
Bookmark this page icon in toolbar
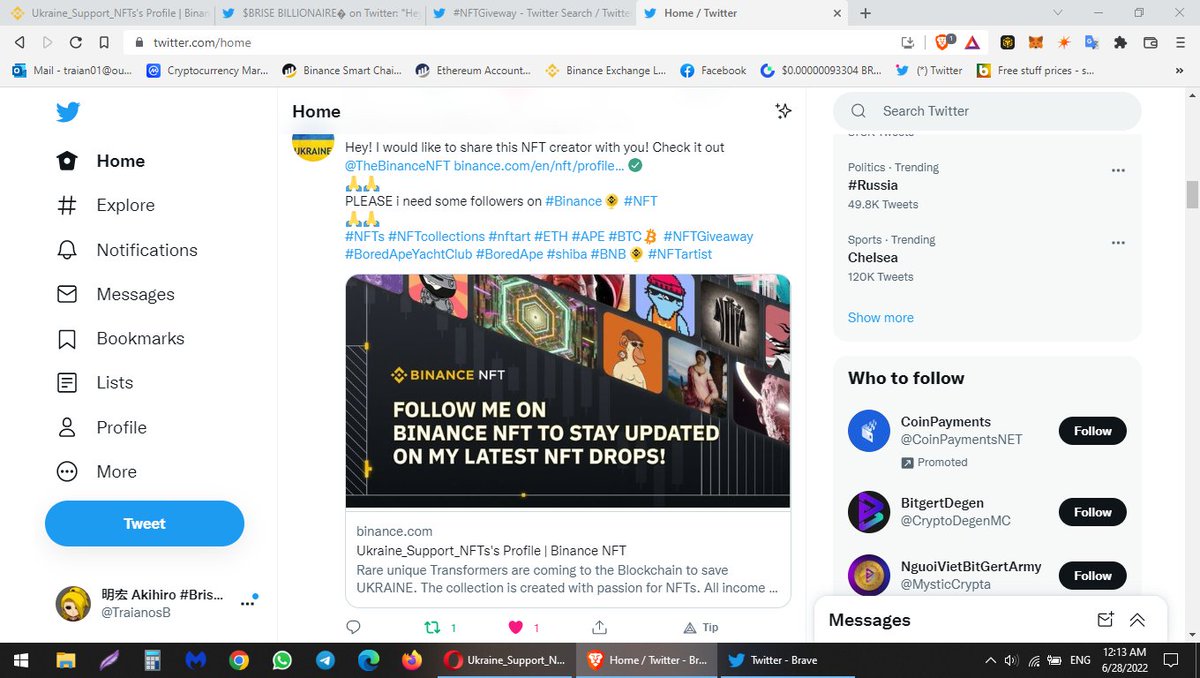(x=104, y=42)
